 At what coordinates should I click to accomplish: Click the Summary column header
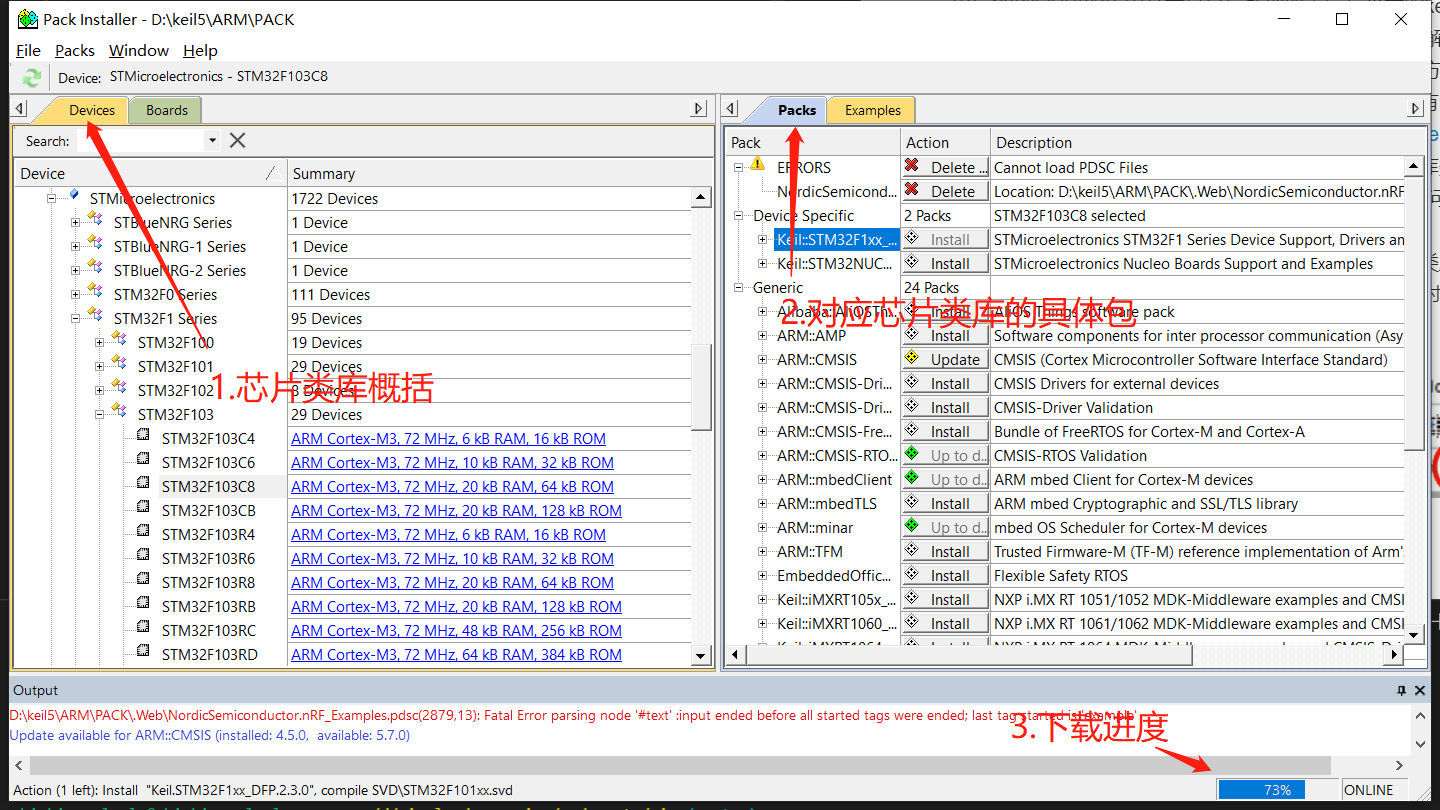pyautogui.click(x=500, y=173)
